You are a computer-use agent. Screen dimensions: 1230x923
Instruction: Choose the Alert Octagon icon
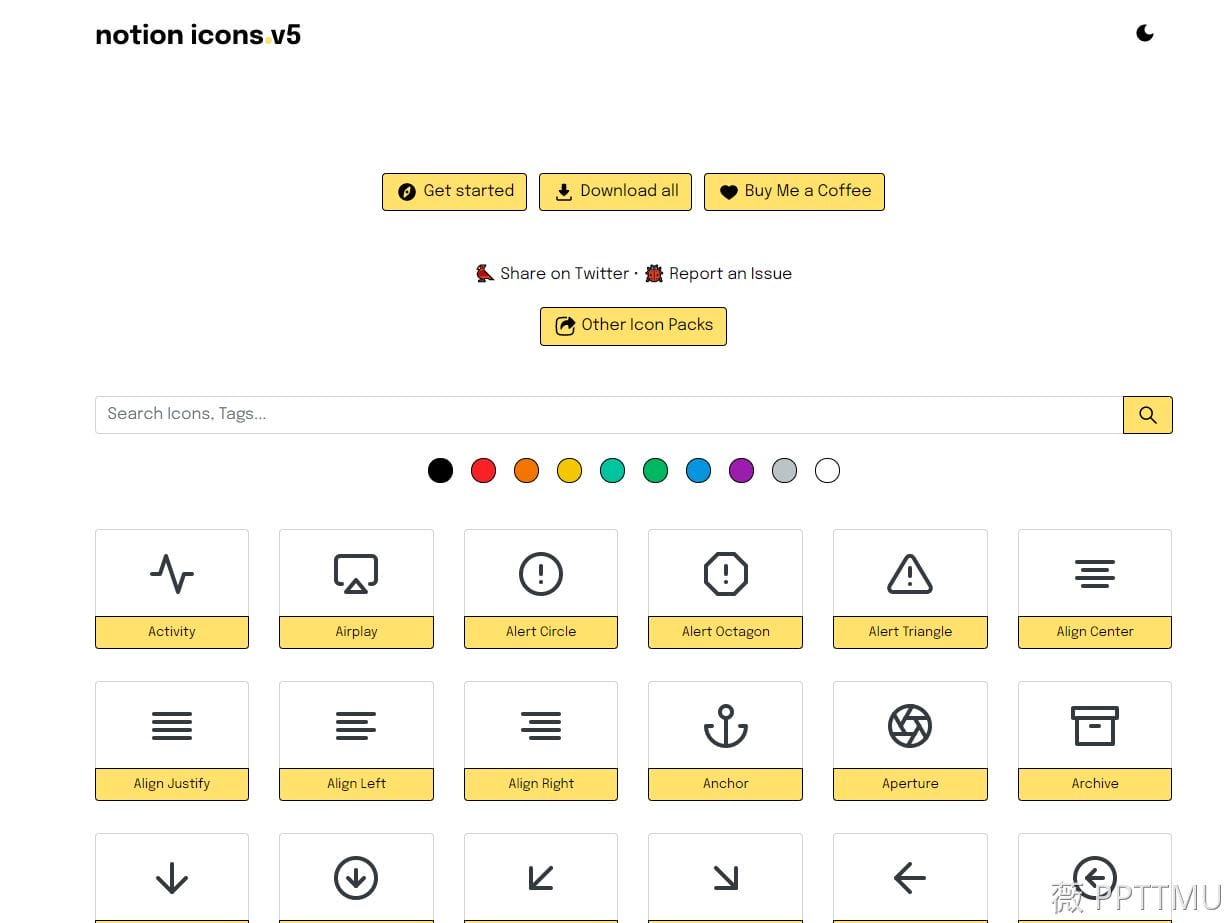[726, 574]
